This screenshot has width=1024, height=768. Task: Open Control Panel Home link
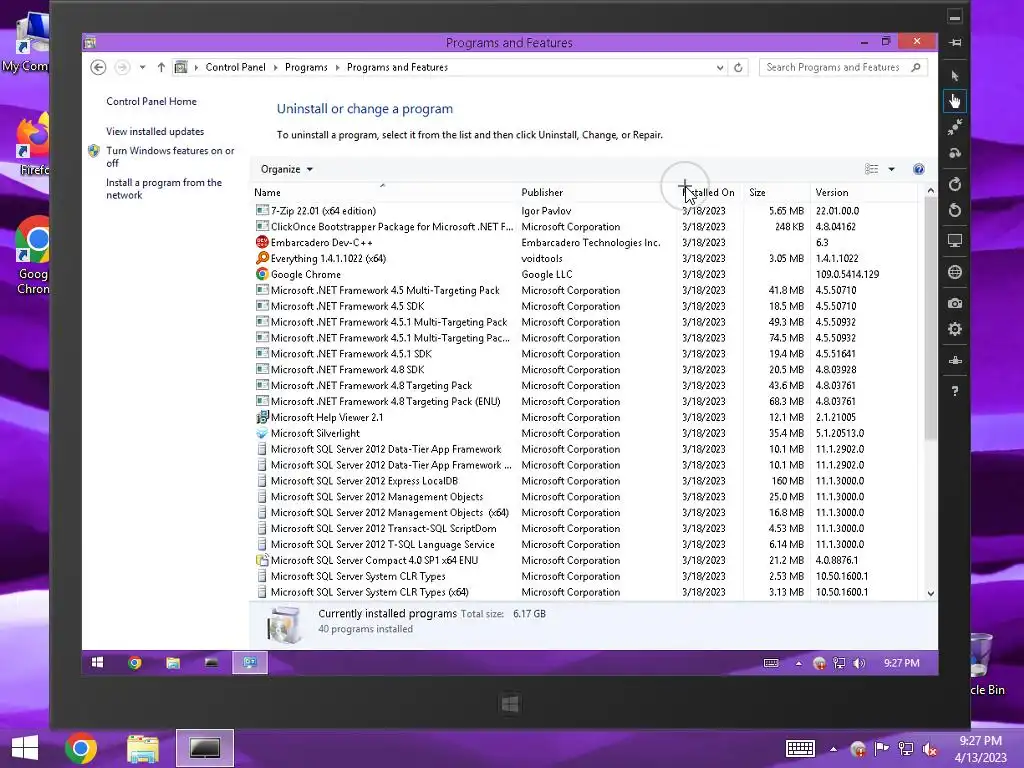(x=152, y=101)
